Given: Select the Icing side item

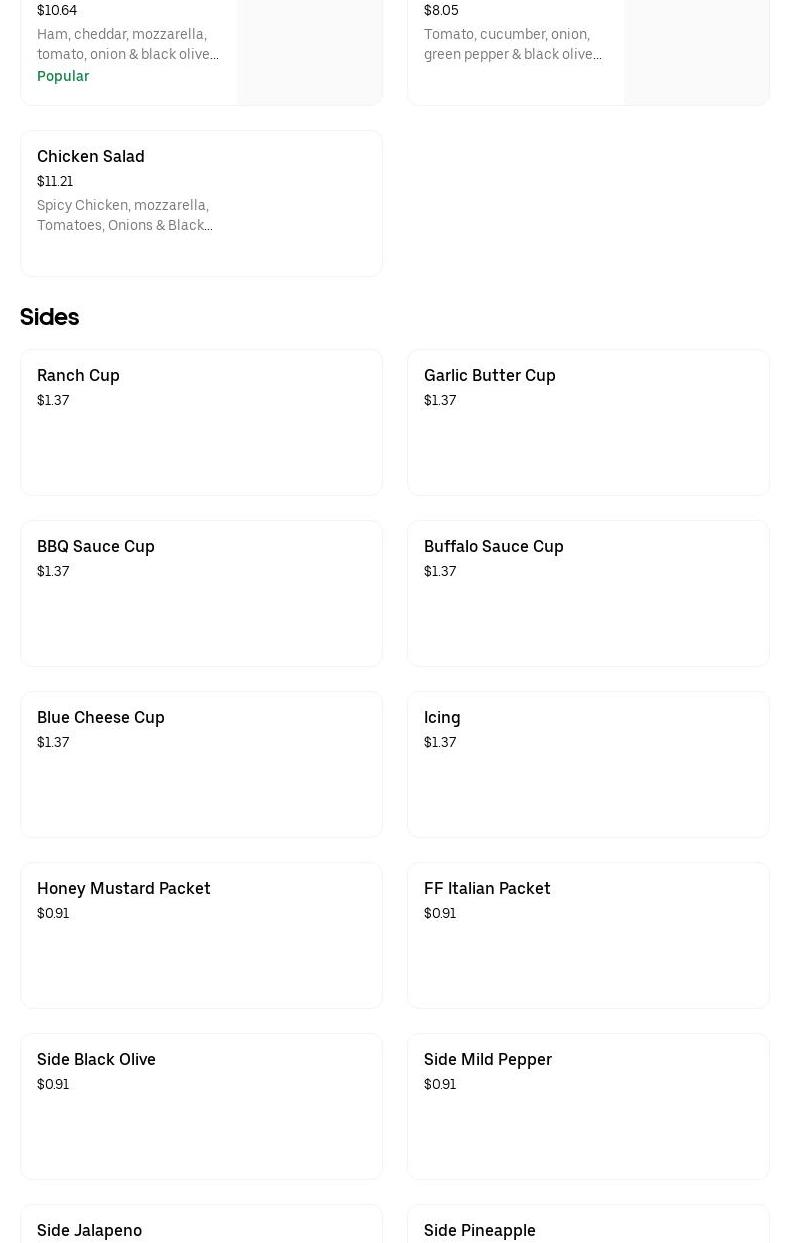Looking at the screenshot, I should (588, 764).
